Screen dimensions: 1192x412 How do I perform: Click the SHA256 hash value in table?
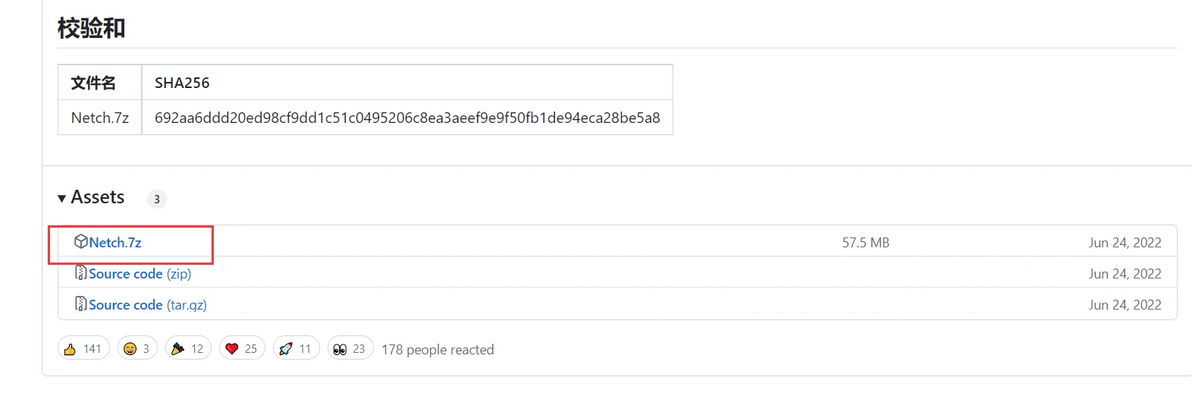tap(407, 117)
